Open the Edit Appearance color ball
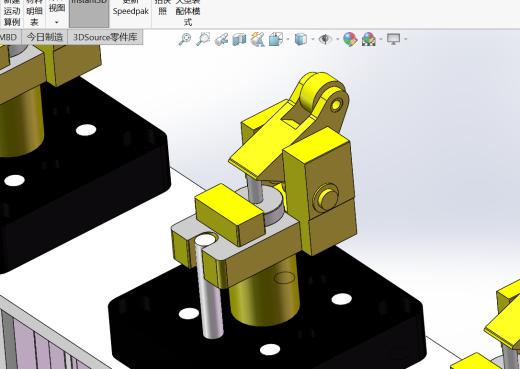Viewport: 520px width, 369px height. 350,39
